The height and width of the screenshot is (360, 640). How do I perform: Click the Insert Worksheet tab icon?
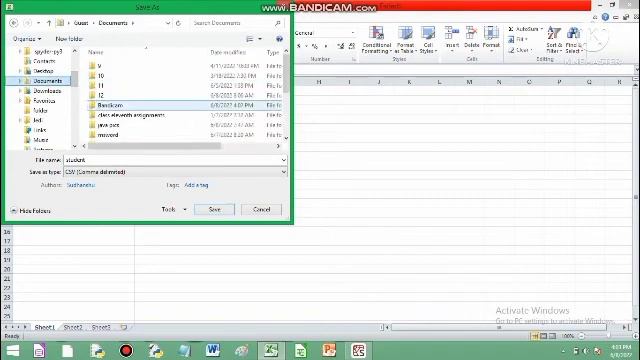(124, 327)
